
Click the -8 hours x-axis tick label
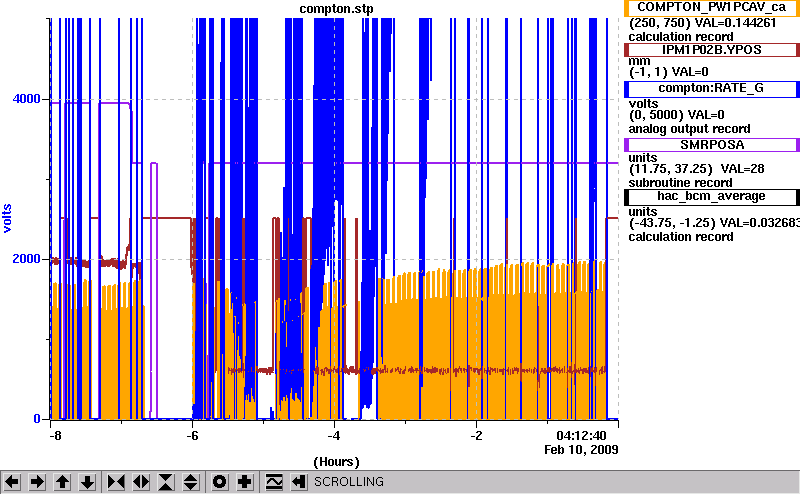click(x=55, y=436)
